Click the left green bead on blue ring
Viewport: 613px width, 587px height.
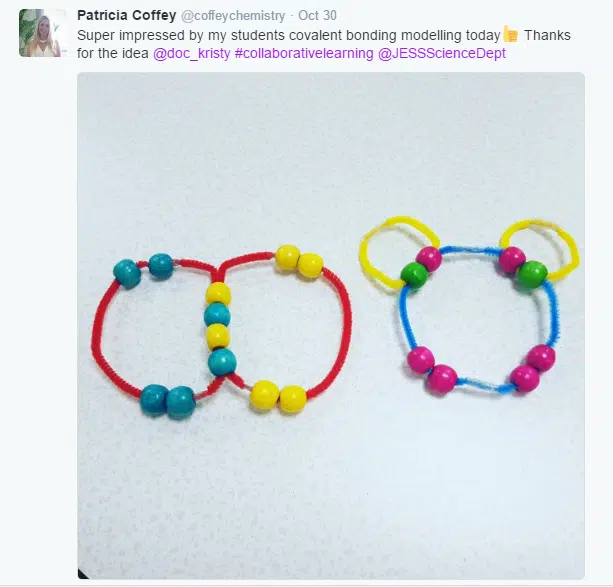click(x=415, y=275)
